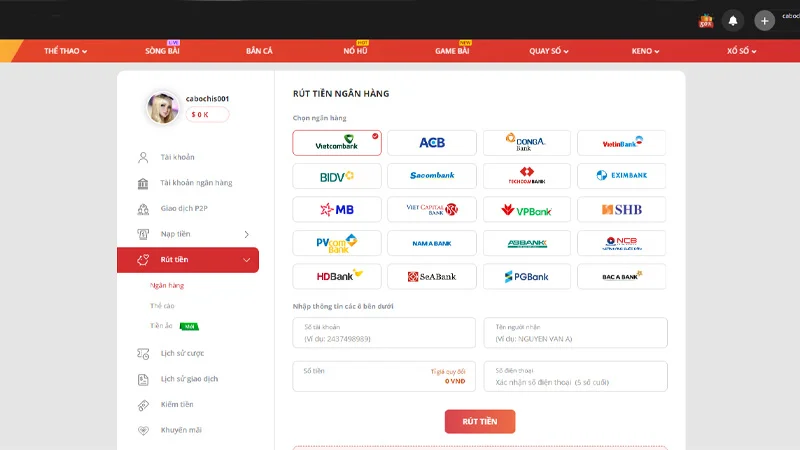Open Thể Thao dropdown in navigation
This screenshot has width=800, height=450.
coord(66,51)
